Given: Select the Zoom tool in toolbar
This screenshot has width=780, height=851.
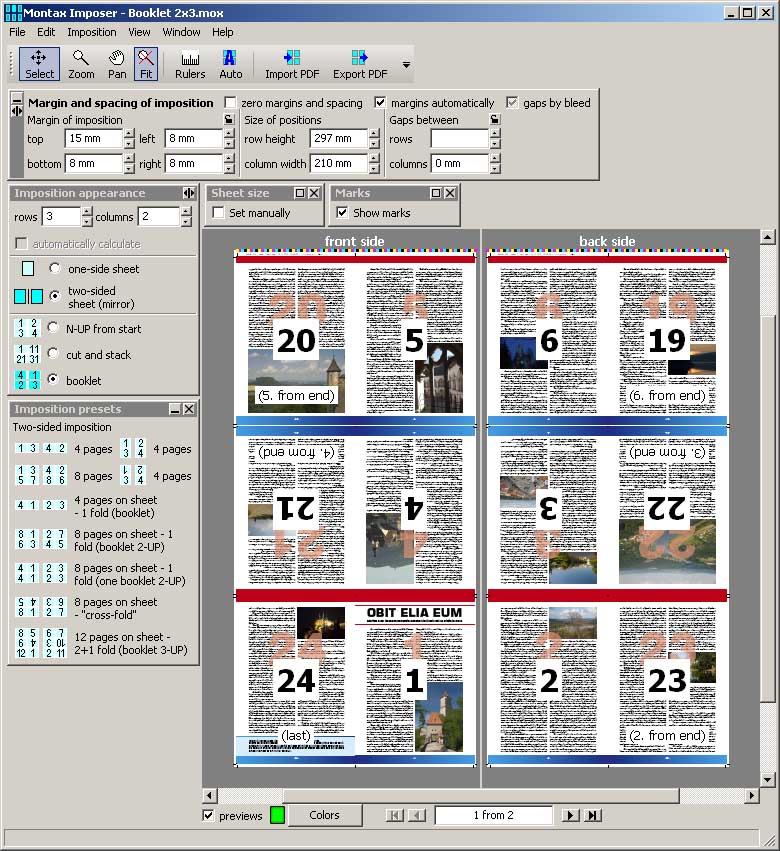Looking at the screenshot, I should tap(81, 64).
